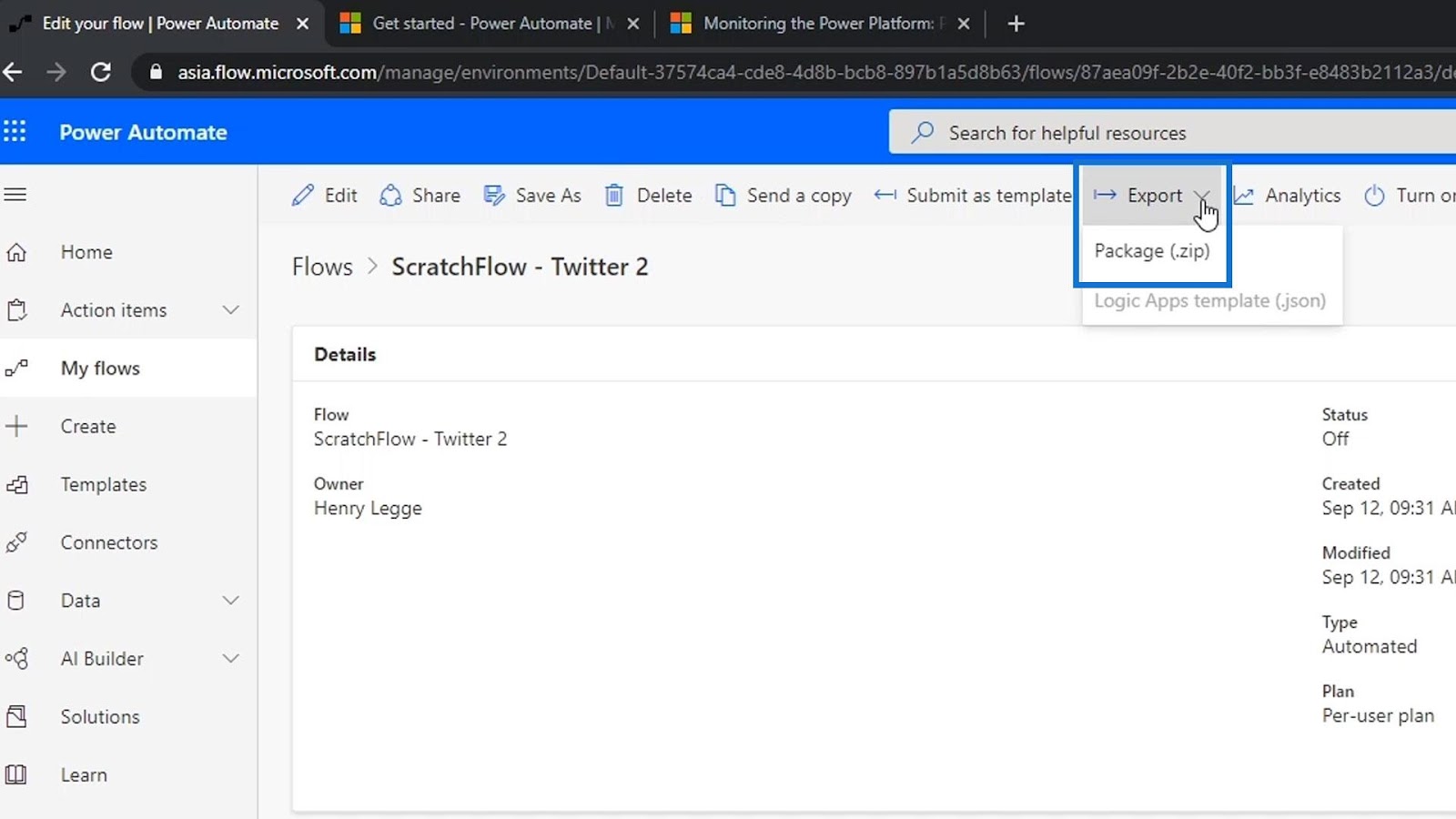
Task: Expand the Data section chevron
Action: [x=231, y=601]
